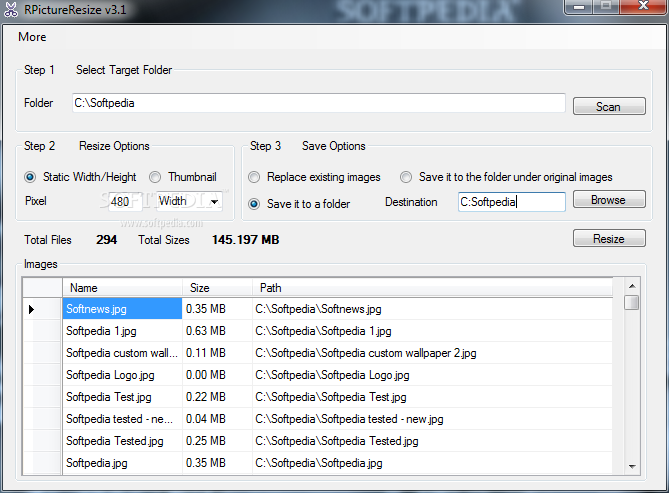The image size is (669, 493).
Task: Click the Destination input field
Action: (512, 201)
